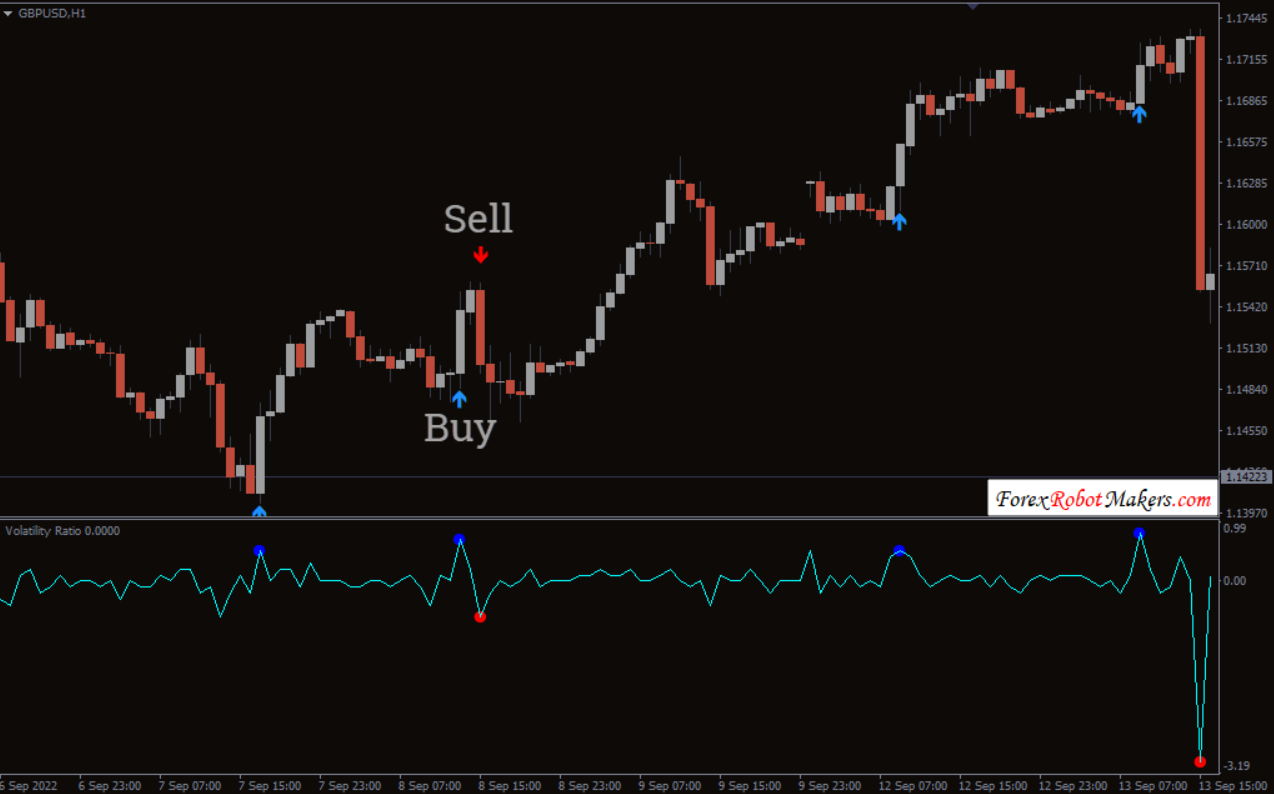Click the 9 Sep 07:00 label on time axis
Viewport: 1274px width, 794px height.
(x=668, y=785)
